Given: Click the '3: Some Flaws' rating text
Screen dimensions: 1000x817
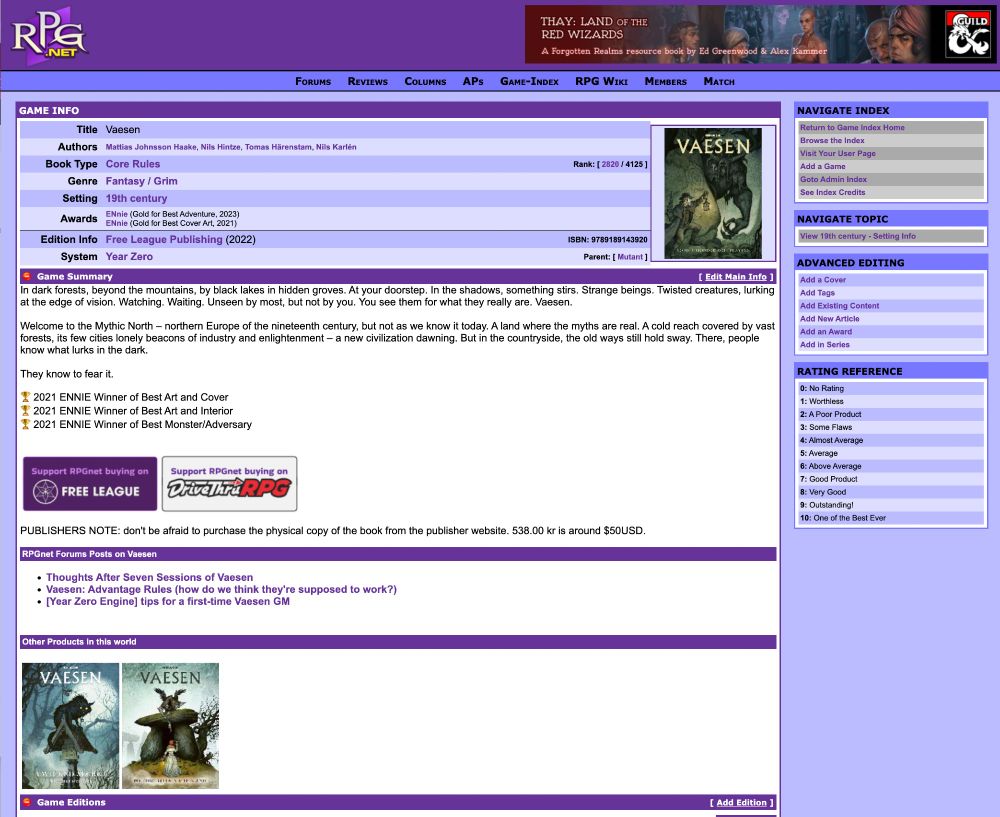Looking at the screenshot, I should pos(827,427).
